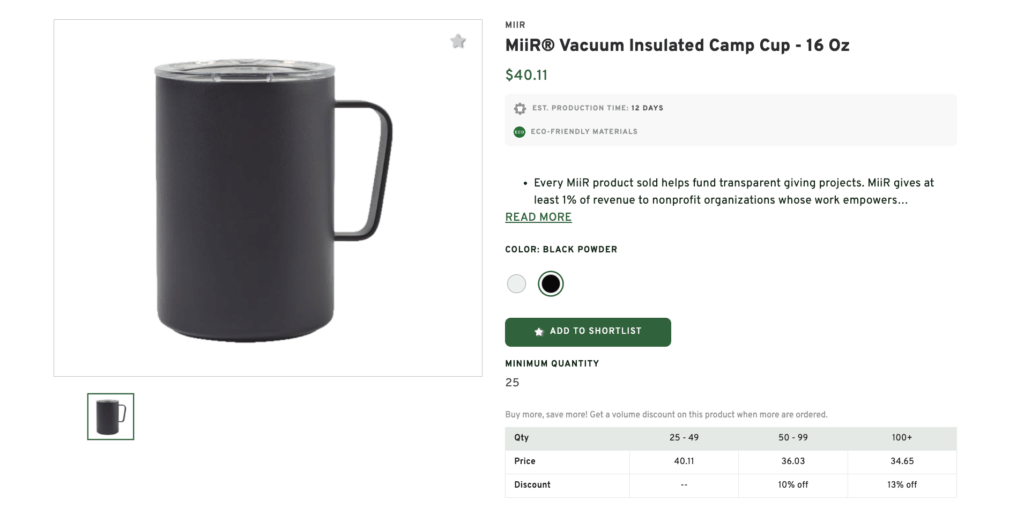Viewport: 1024px width, 508px height.
Task: Select the white color swatch
Action: 516,284
